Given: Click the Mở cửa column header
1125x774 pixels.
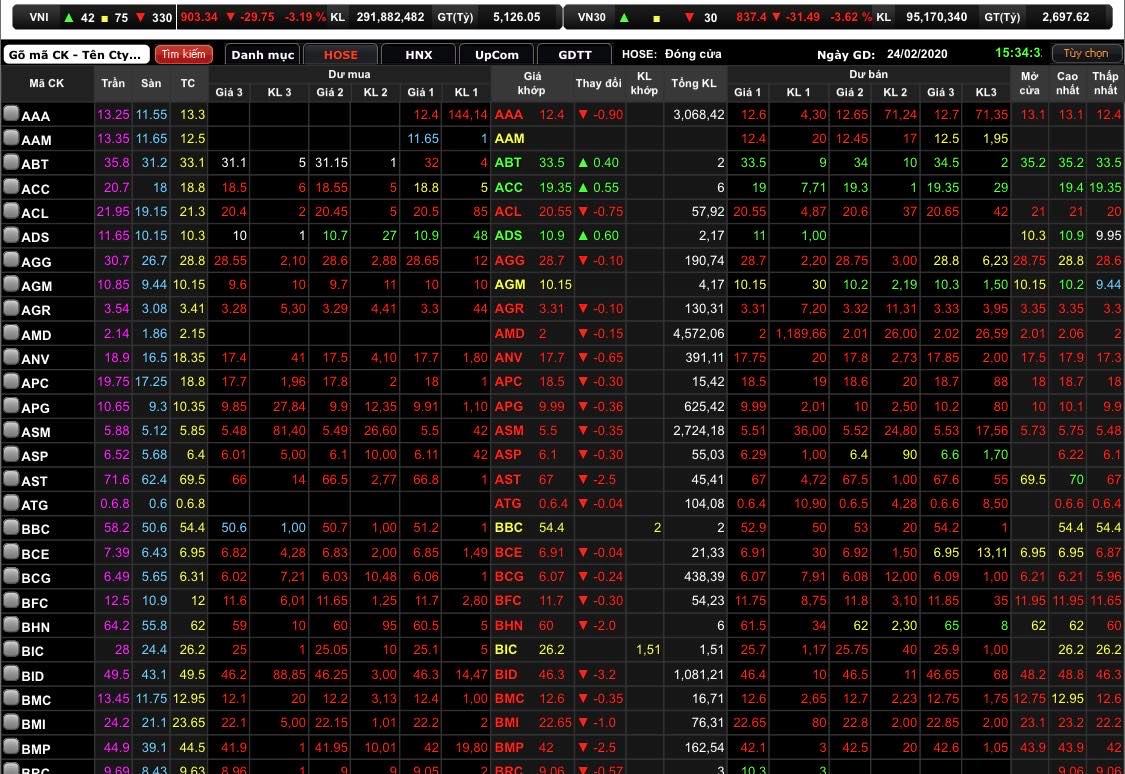Looking at the screenshot, I should coord(1030,83).
